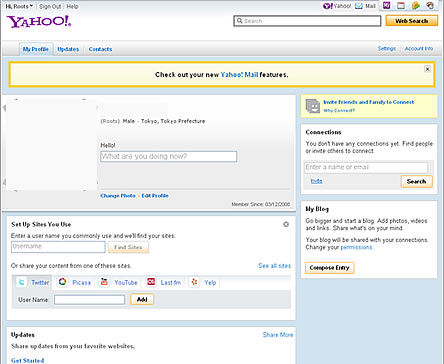This screenshot has width=444, height=364.
Task: Click the Share More link
Action: point(278,335)
